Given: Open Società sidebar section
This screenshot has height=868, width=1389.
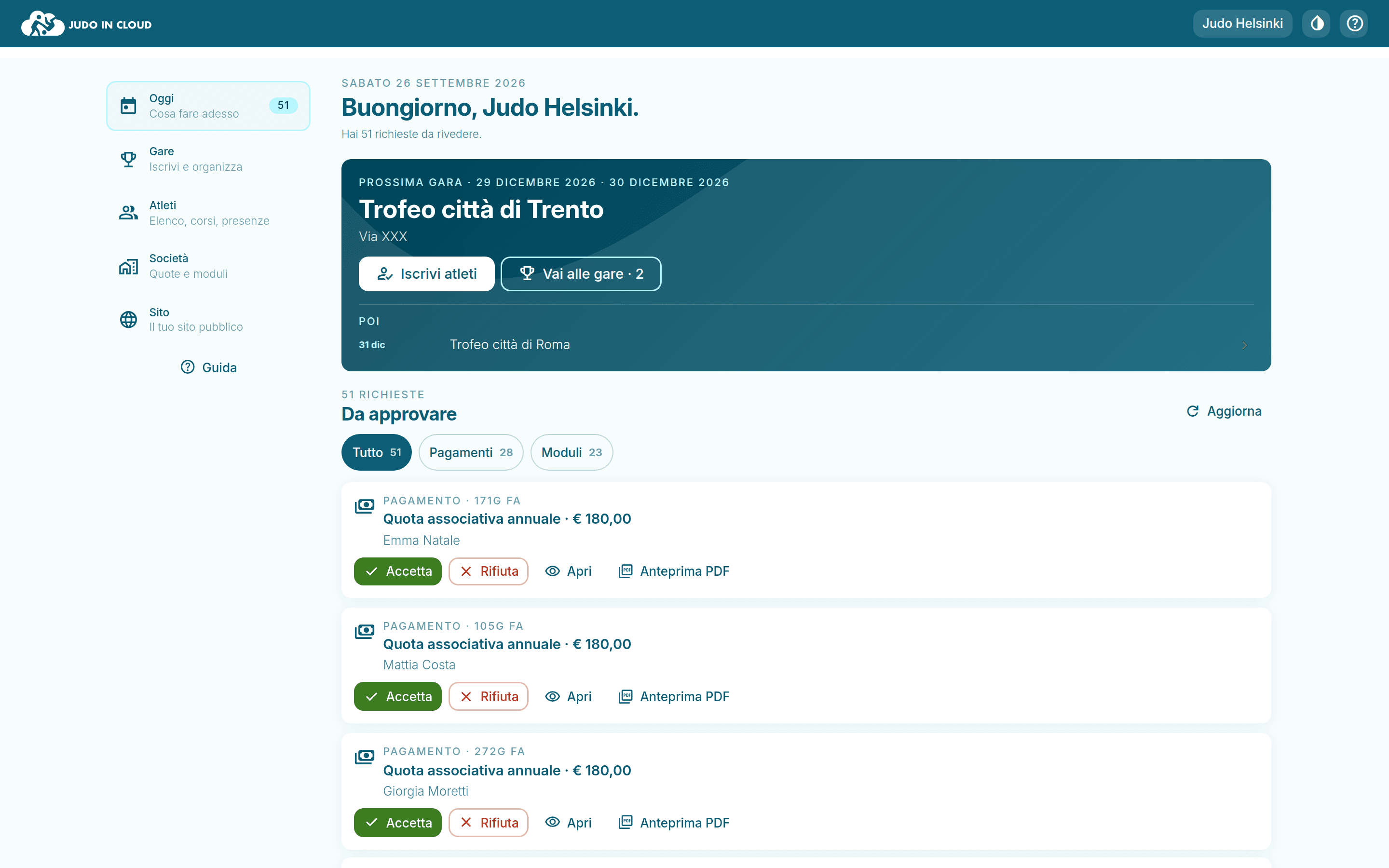Looking at the screenshot, I should (x=208, y=266).
